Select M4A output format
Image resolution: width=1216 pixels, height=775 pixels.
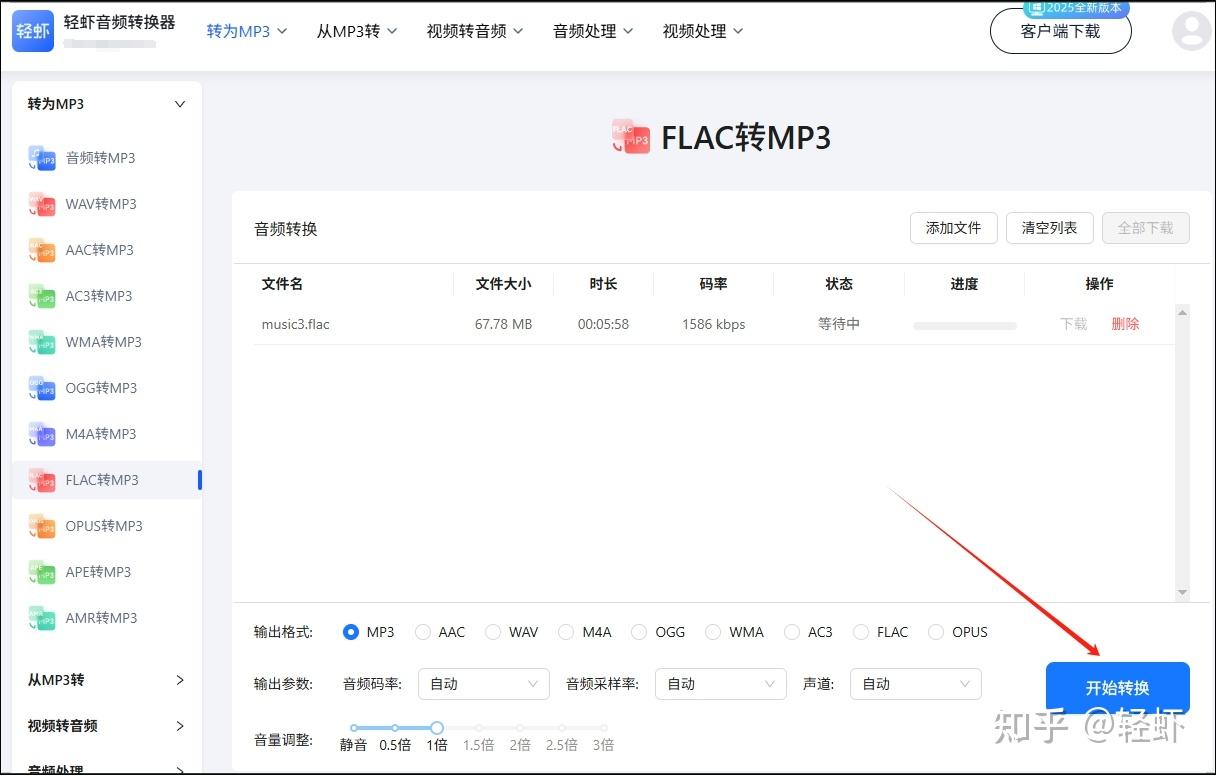click(x=567, y=632)
